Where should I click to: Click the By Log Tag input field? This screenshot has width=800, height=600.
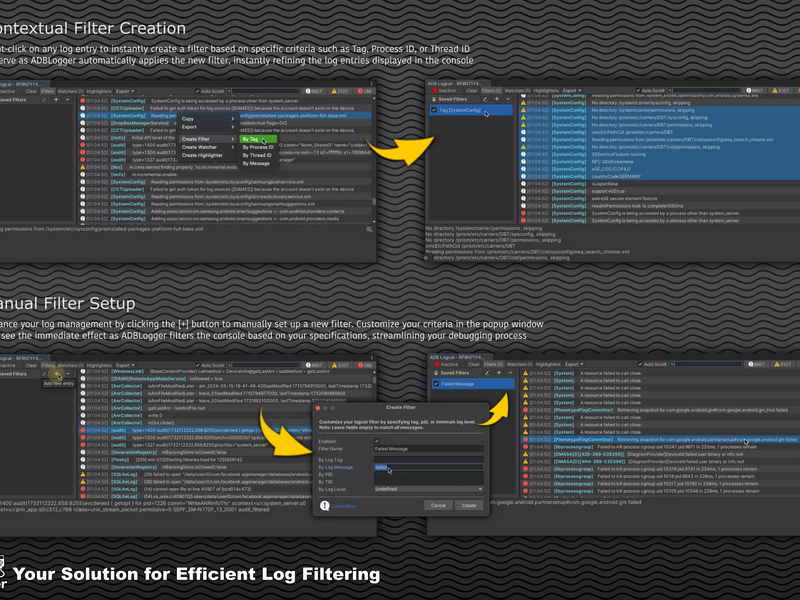coord(429,460)
